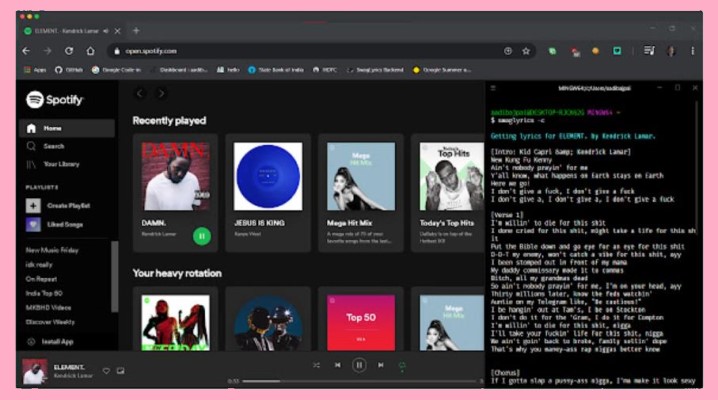
Task: Close the ELEMENT. Kendrick Lamar tab
Action: click(x=118, y=31)
